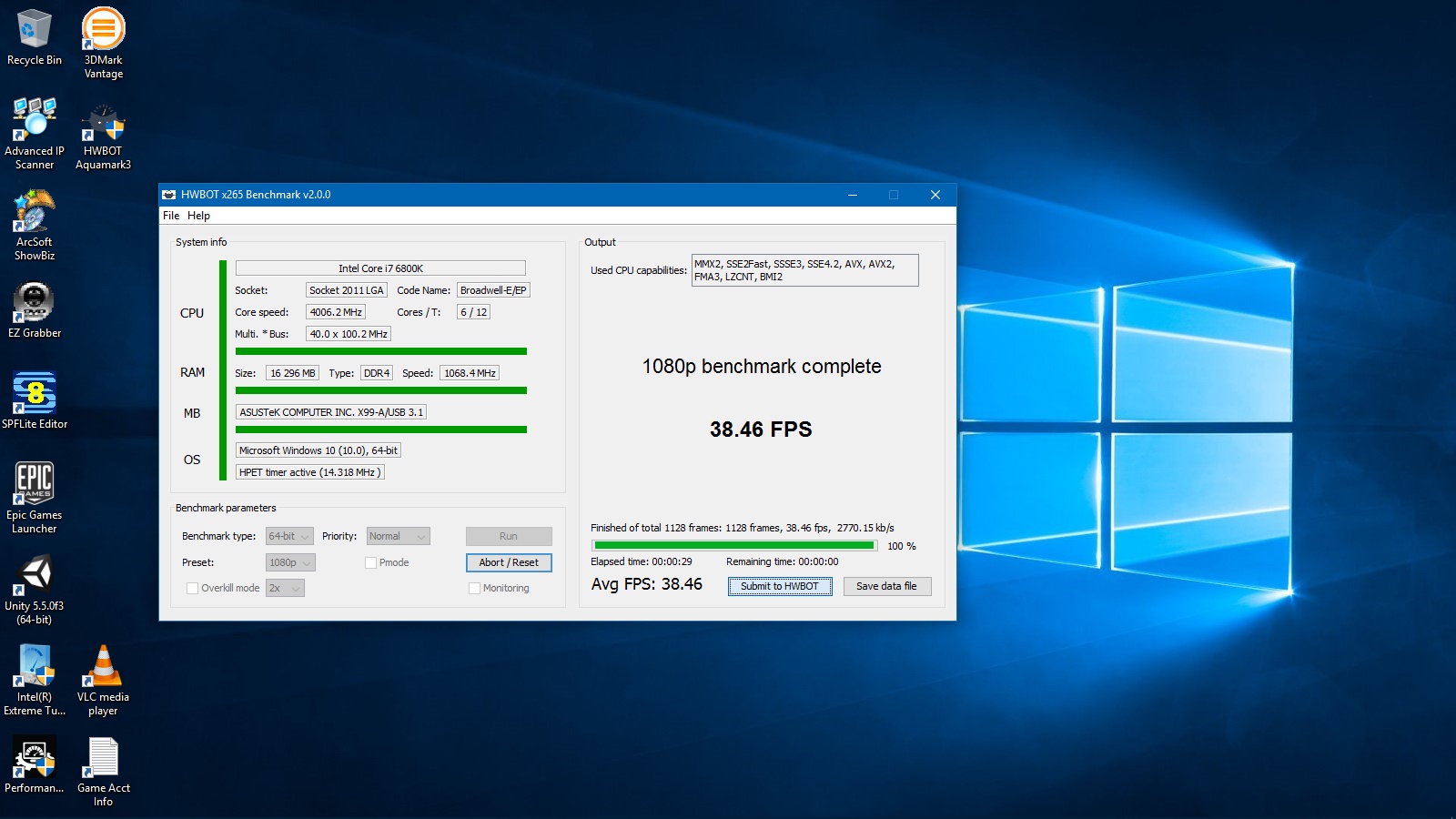Viewport: 1456px width, 819px height.
Task: Click the Multi 40.0 x 100.2 MHz field
Action: pos(349,334)
